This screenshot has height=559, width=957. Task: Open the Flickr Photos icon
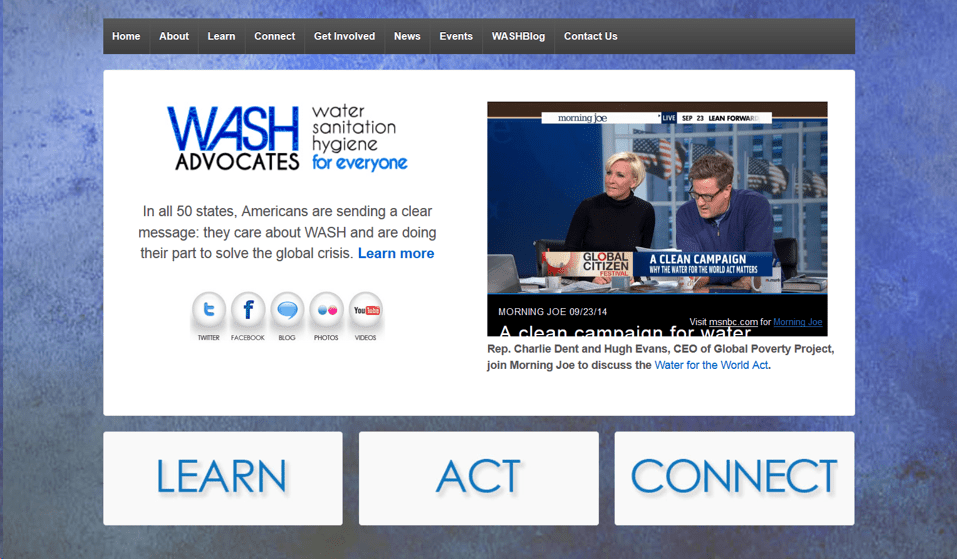click(327, 316)
